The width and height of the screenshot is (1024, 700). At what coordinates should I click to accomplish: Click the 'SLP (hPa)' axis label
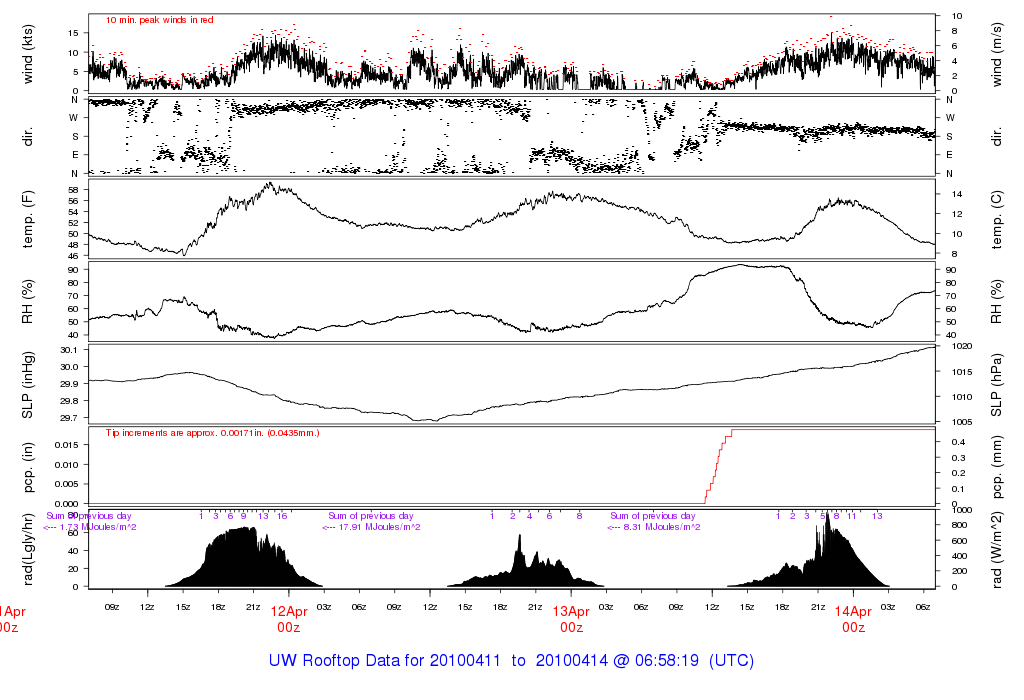point(997,385)
